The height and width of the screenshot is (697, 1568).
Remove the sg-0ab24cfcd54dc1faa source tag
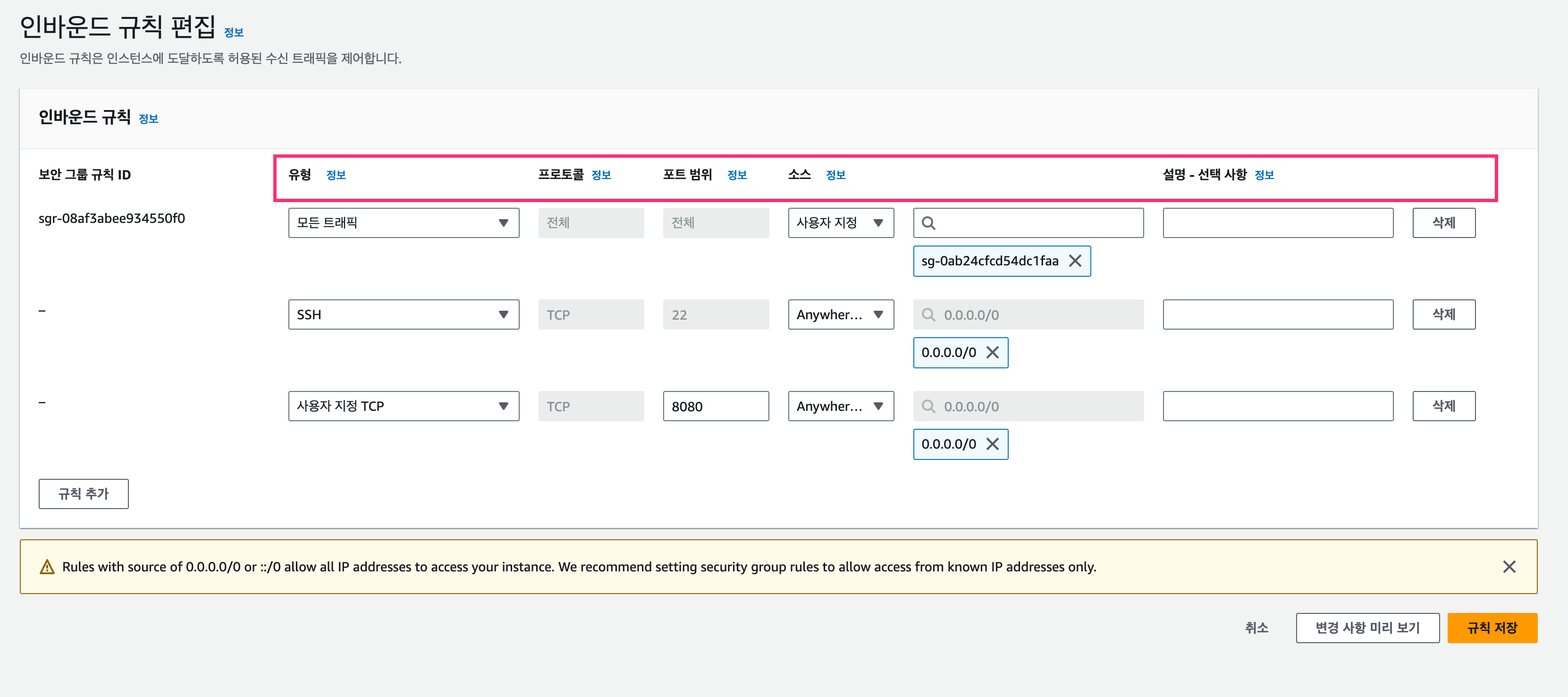click(1075, 261)
